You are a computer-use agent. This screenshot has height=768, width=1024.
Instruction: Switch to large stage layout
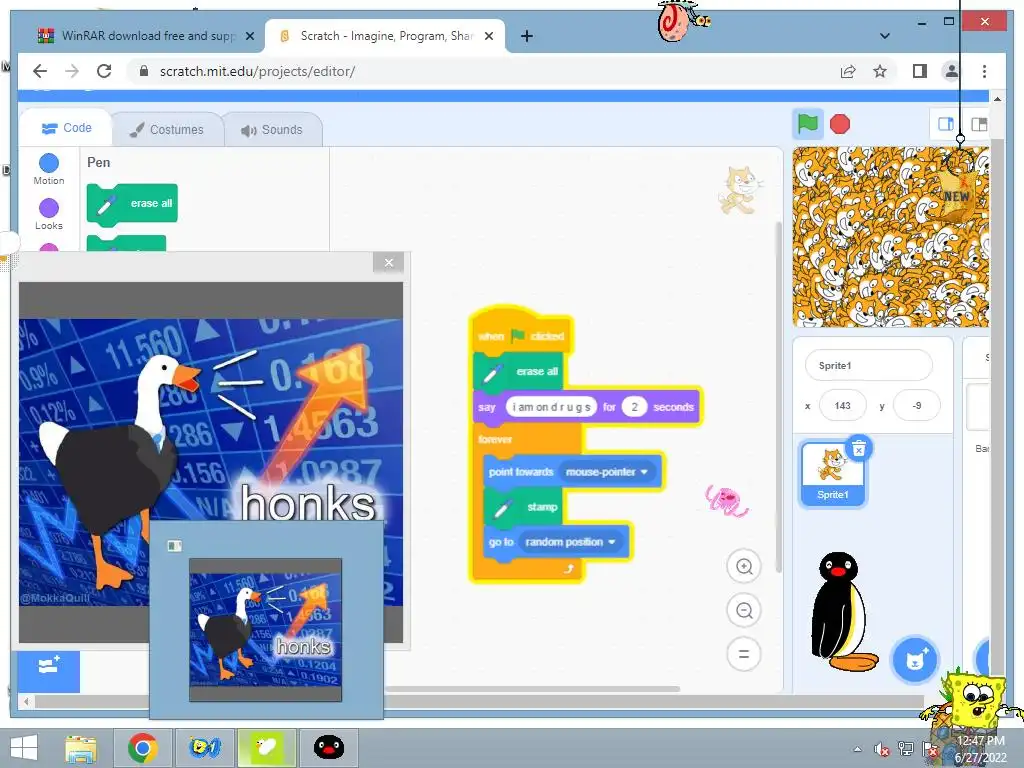978,124
